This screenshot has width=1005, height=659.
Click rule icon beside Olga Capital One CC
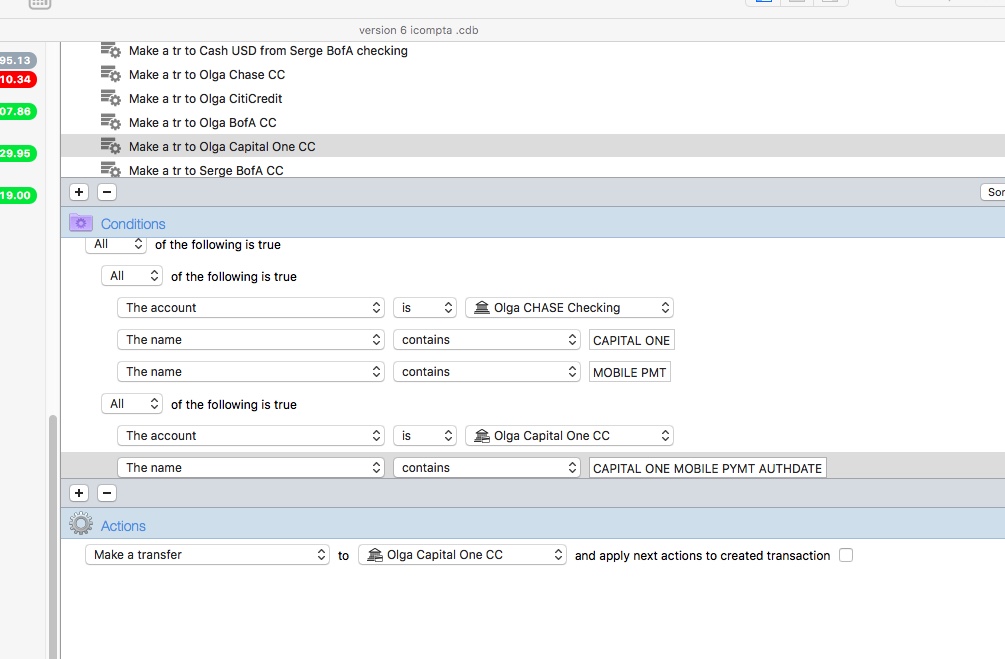tap(110, 146)
